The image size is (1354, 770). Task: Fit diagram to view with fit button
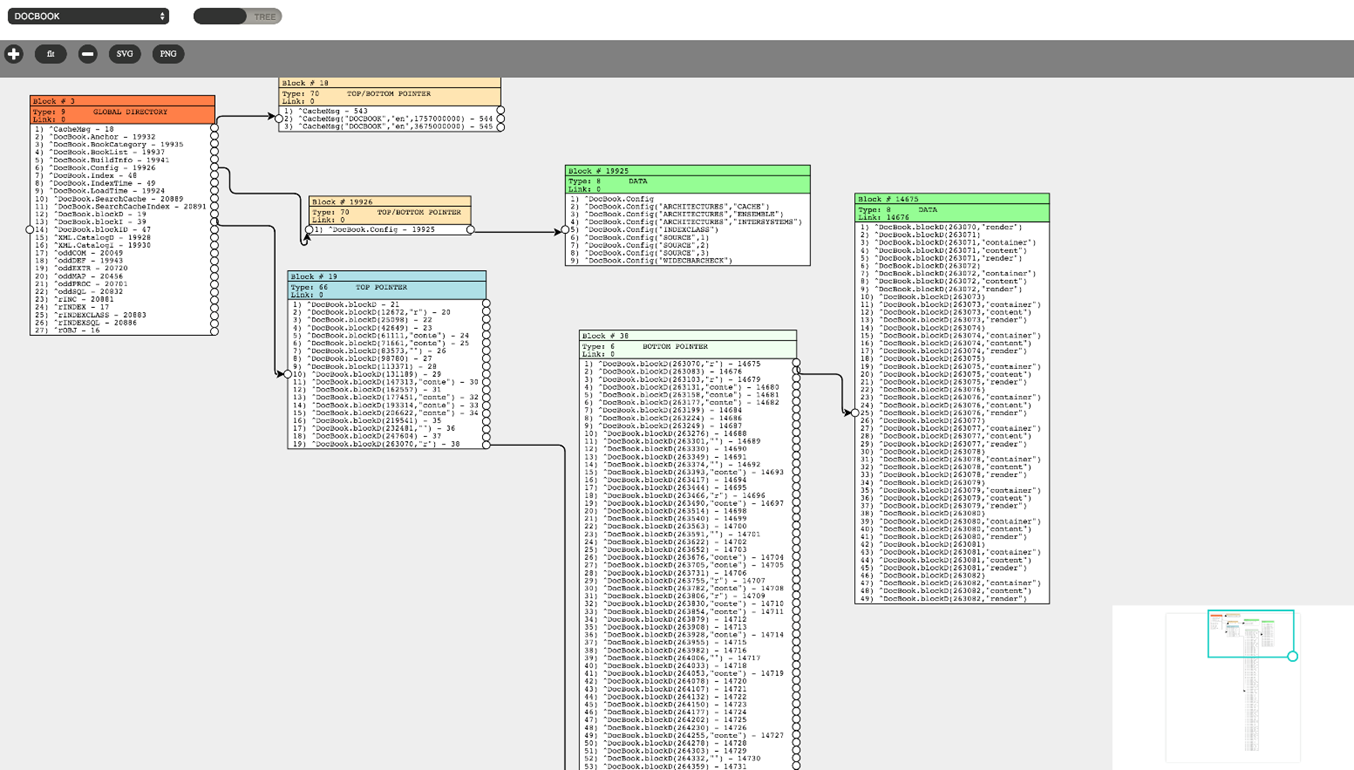click(x=51, y=54)
